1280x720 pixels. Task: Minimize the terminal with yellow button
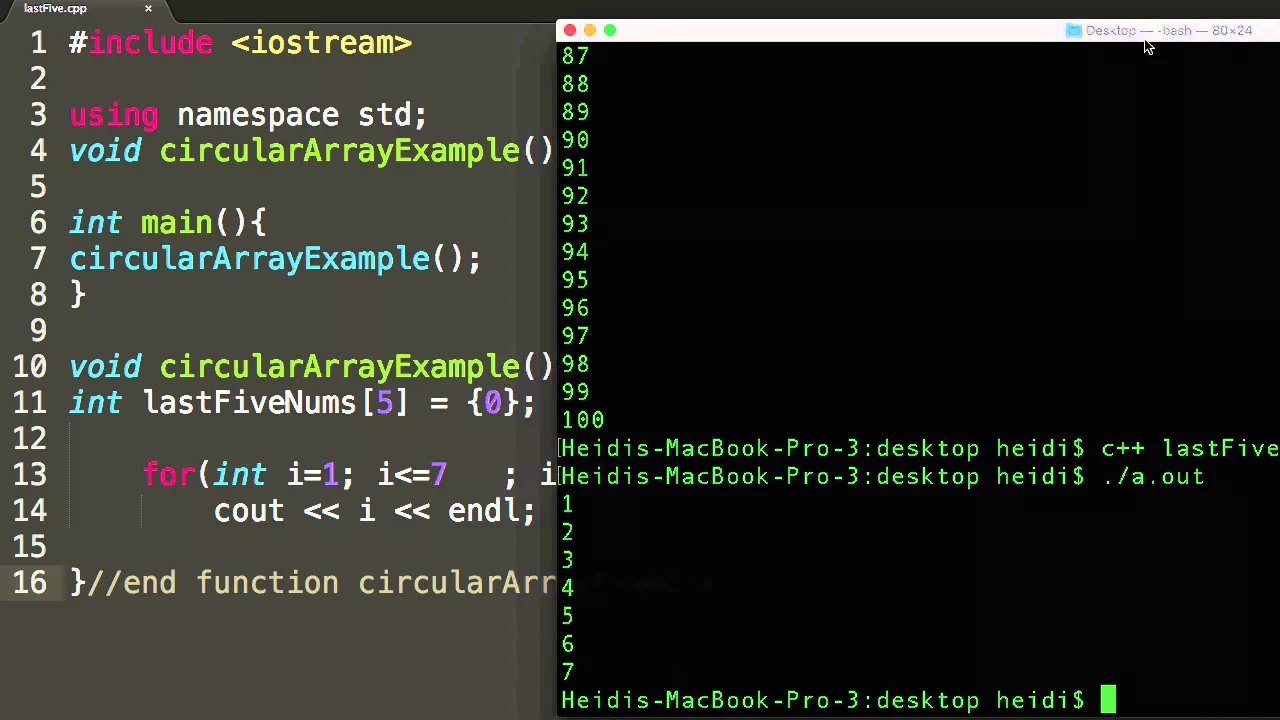(x=590, y=30)
